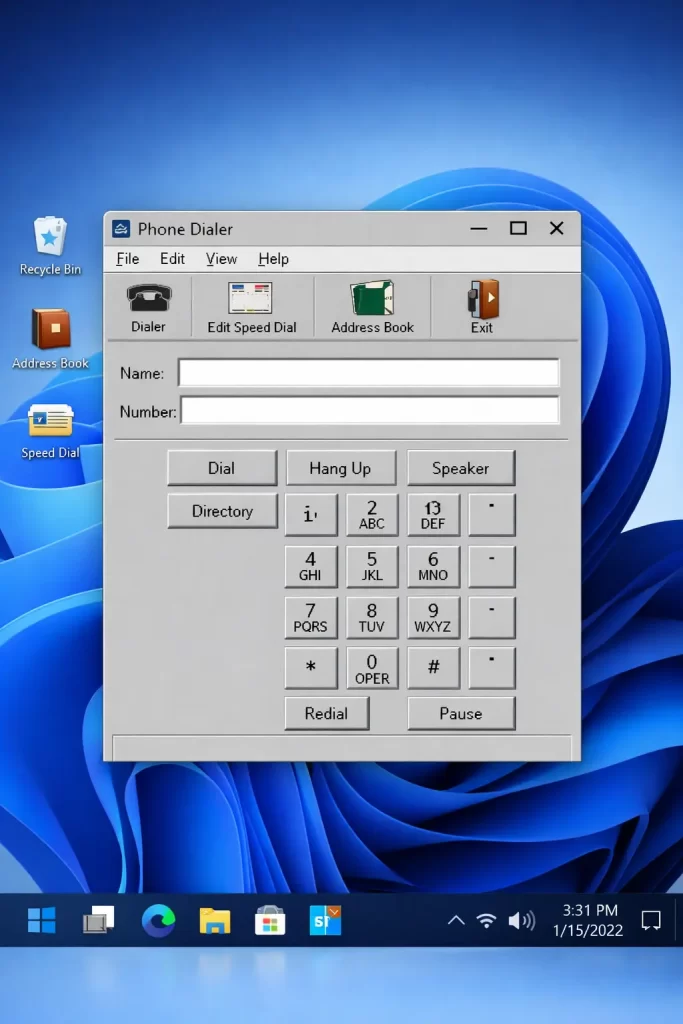The image size is (683, 1024).
Task: Click the dot key right of DEF
Action: (x=492, y=515)
